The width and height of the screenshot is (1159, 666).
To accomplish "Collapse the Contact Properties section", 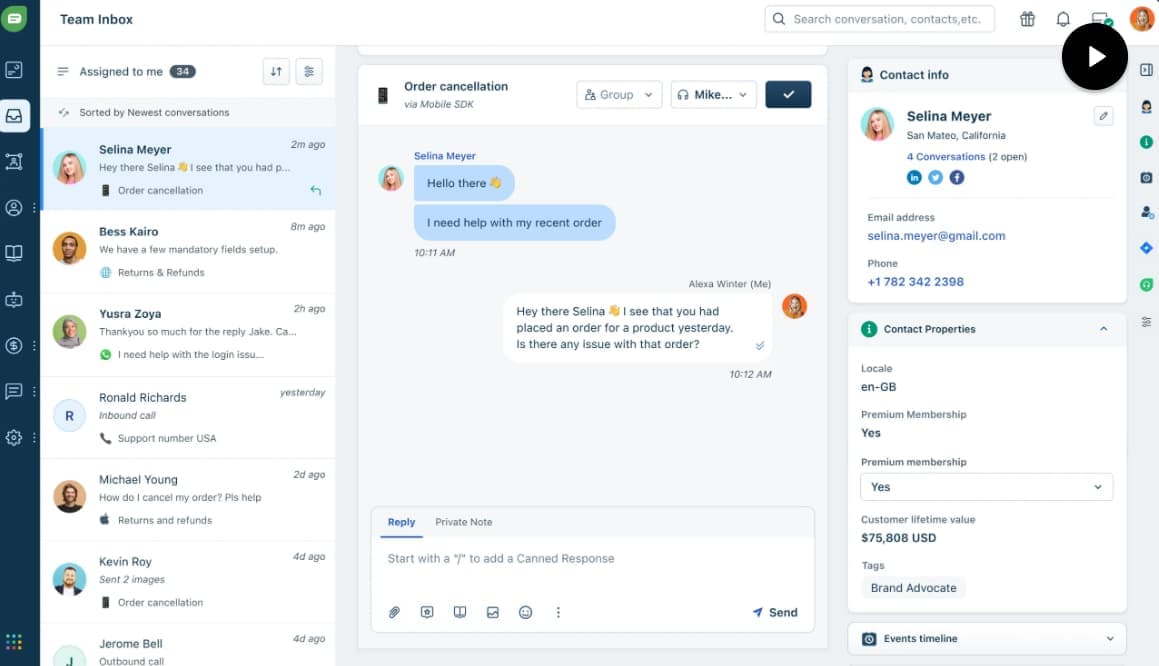I will [1103, 328].
